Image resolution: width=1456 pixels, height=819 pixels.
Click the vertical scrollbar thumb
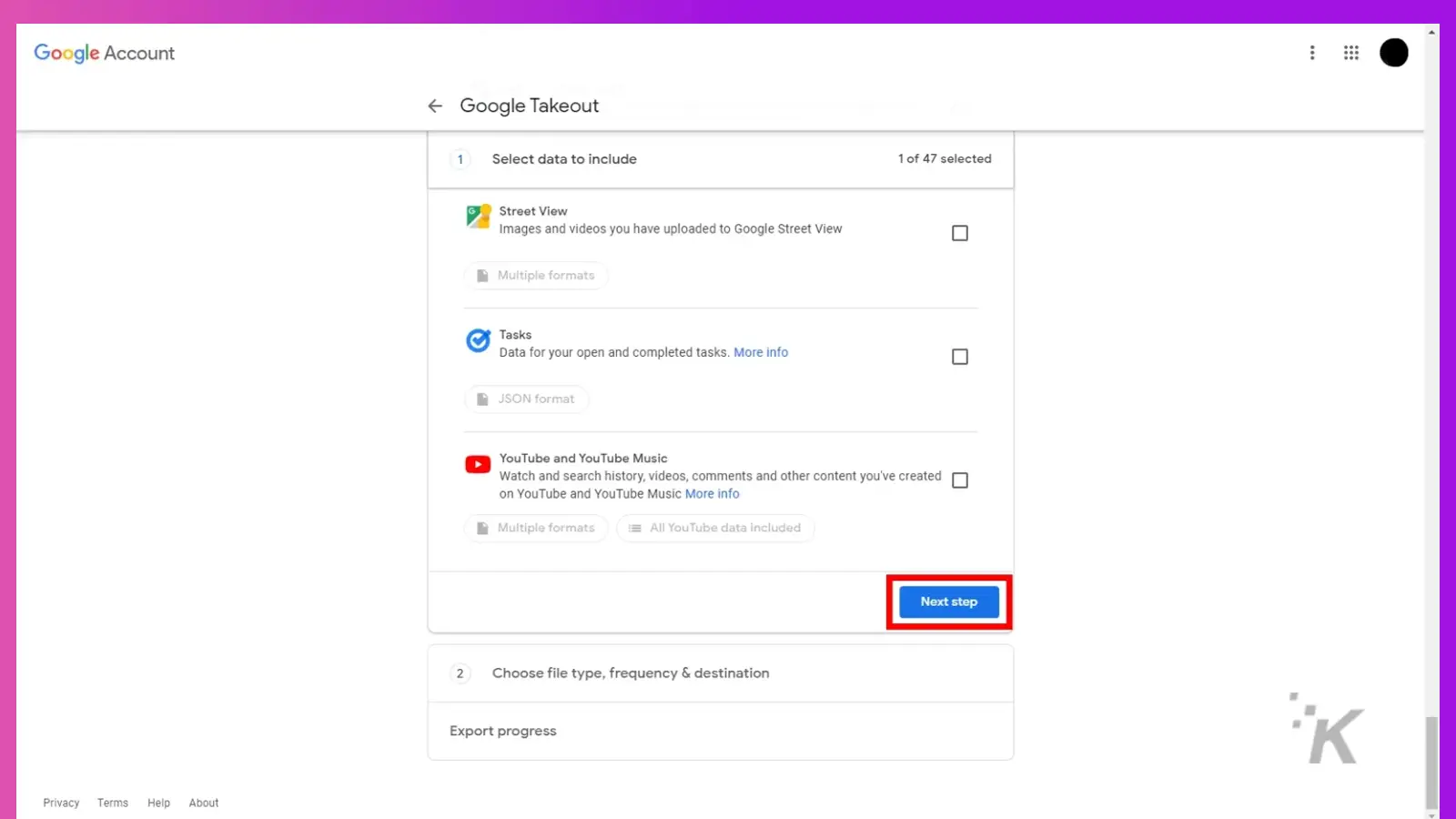pos(1431,763)
